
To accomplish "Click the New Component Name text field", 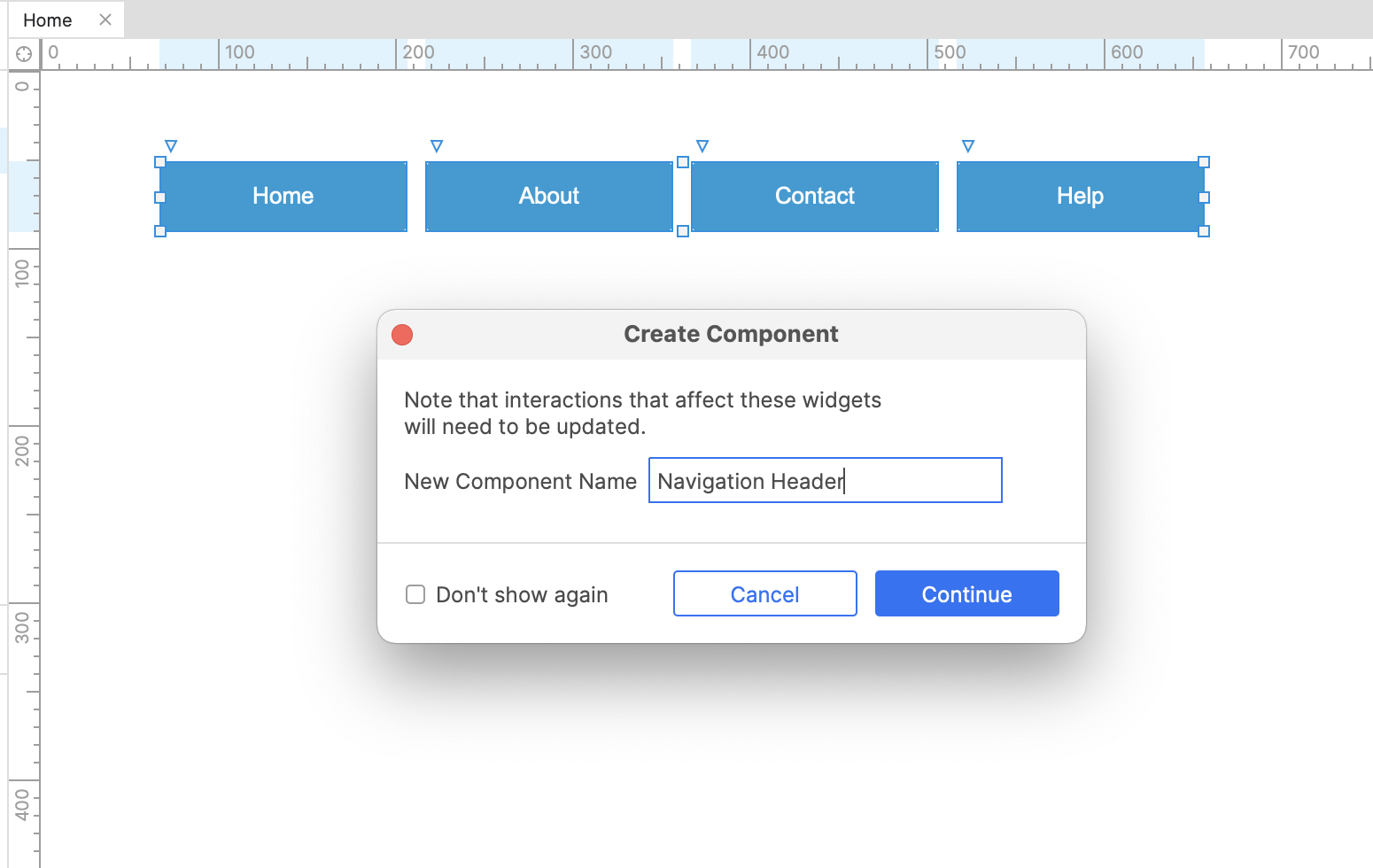I will (825, 481).
